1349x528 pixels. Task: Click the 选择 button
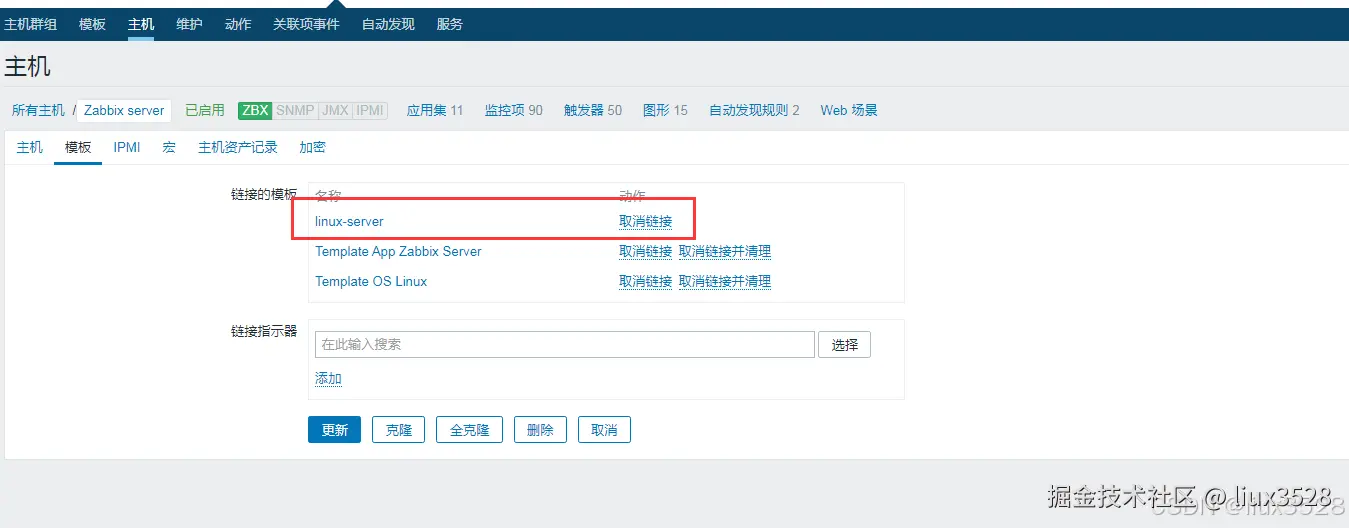tap(845, 344)
